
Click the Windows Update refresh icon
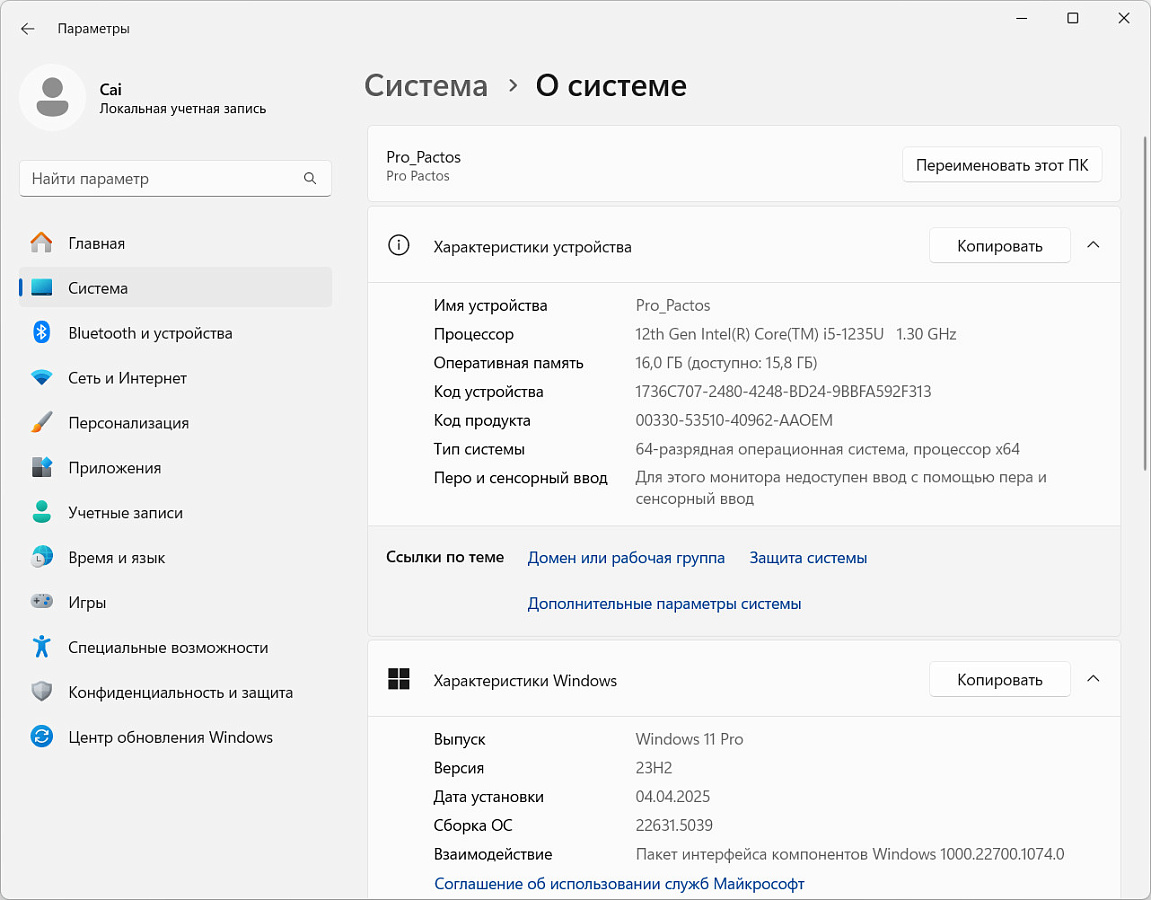click(x=42, y=736)
